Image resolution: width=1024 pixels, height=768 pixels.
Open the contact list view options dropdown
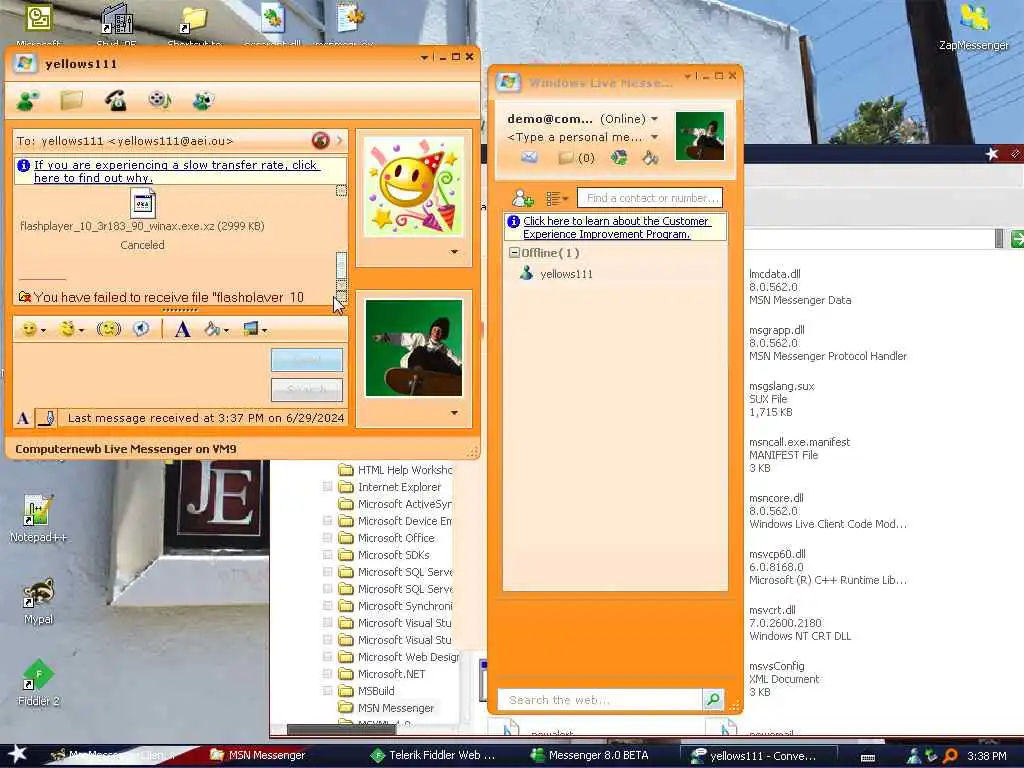pos(556,198)
